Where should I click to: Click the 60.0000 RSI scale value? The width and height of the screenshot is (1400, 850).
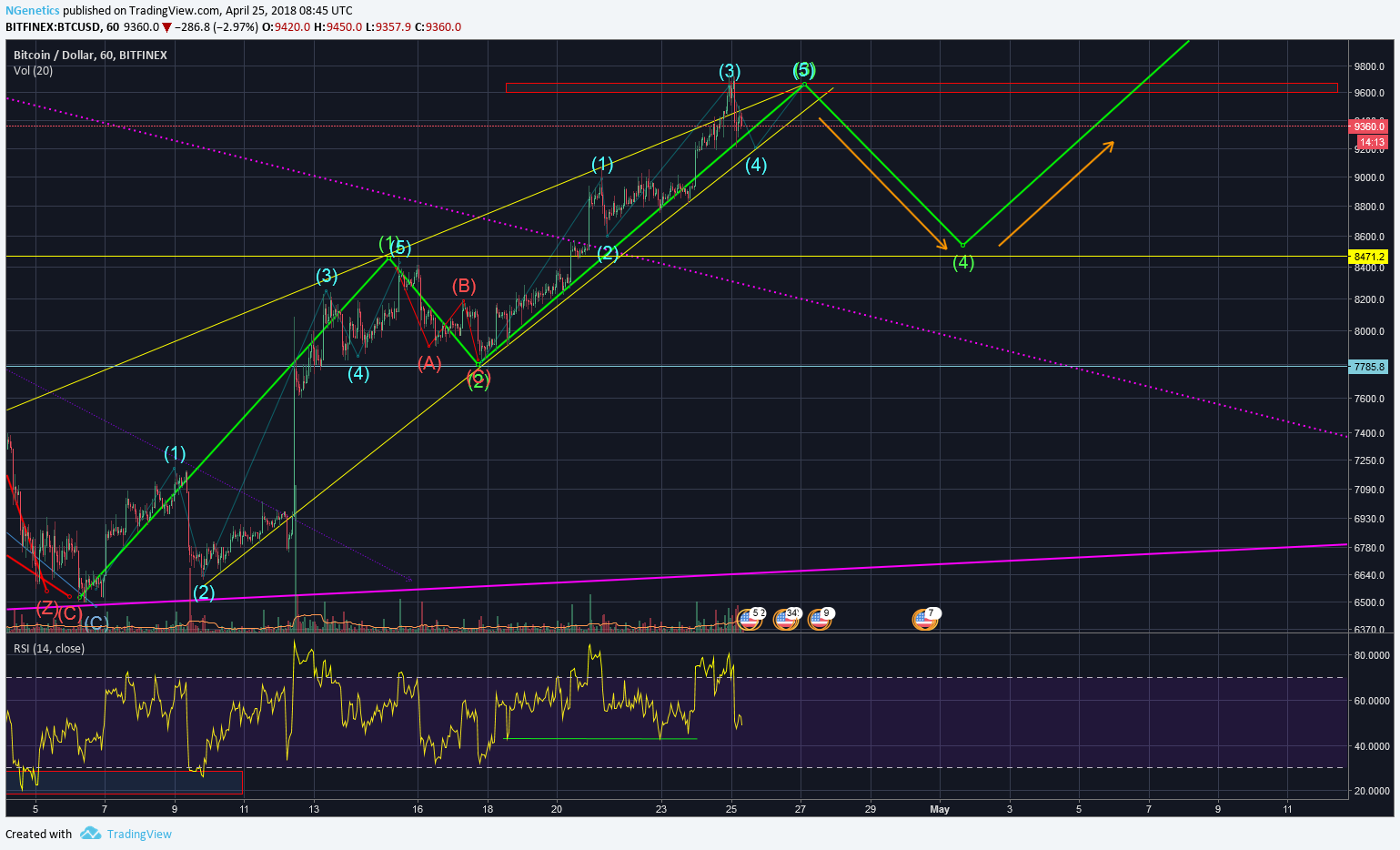pyautogui.click(x=1372, y=701)
